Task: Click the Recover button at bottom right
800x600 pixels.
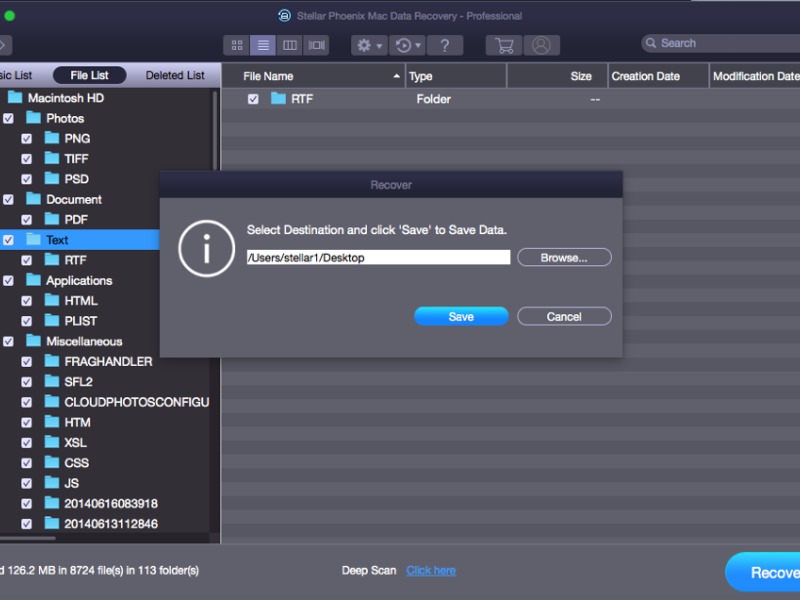Action: click(x=763, y=572)
